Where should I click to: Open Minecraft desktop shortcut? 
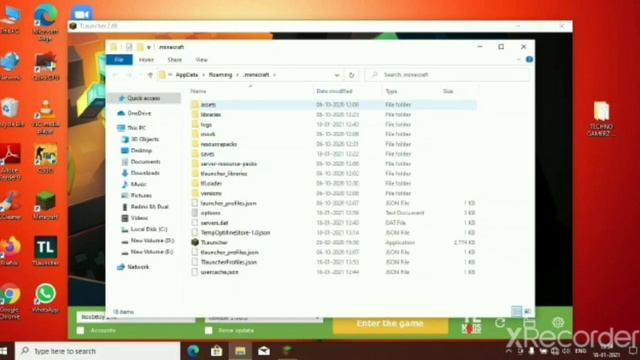[x=45, y=206]
